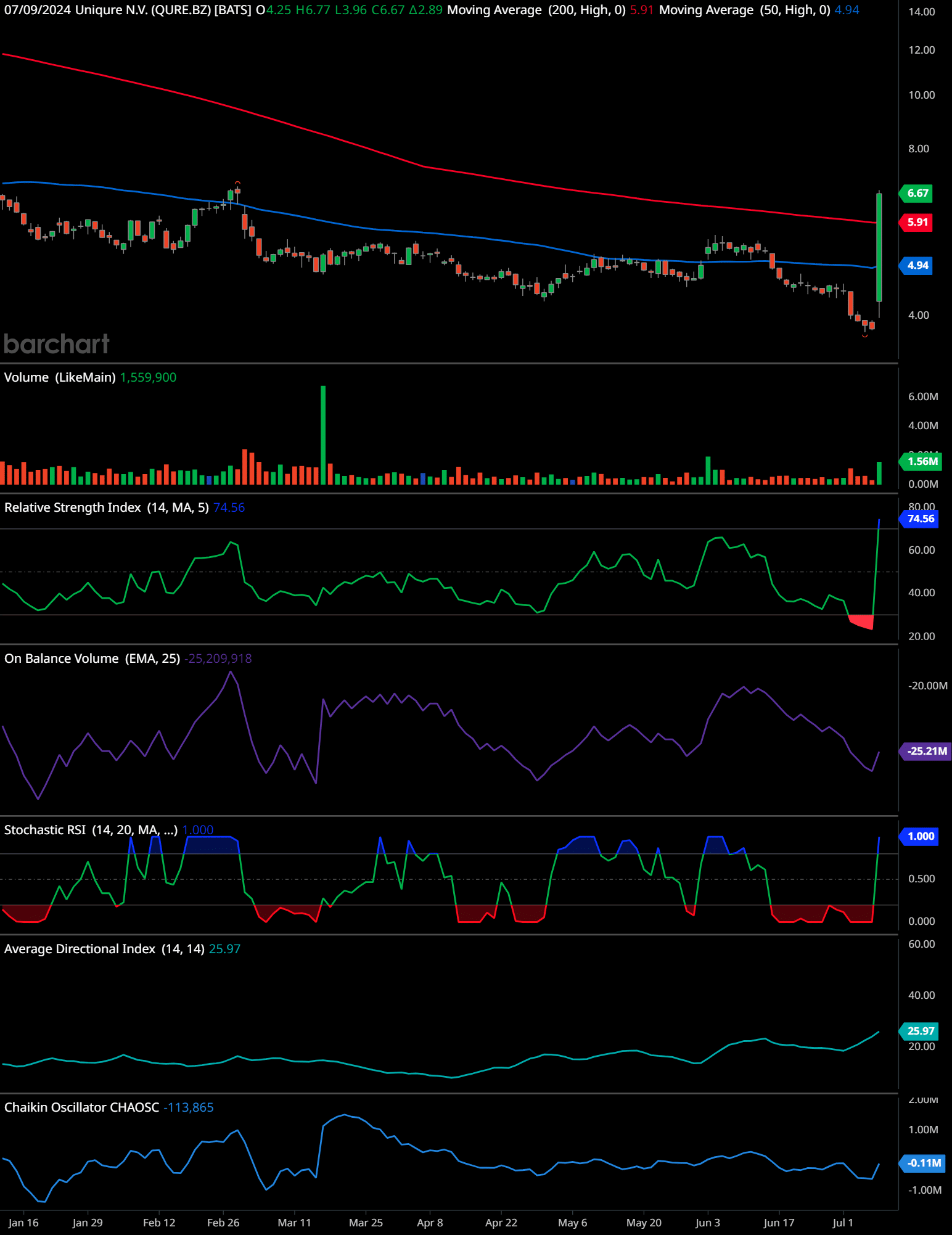Screen dimensions: 952x1235
Task: Click the 8.00 price axis tick
Action: 918,149
